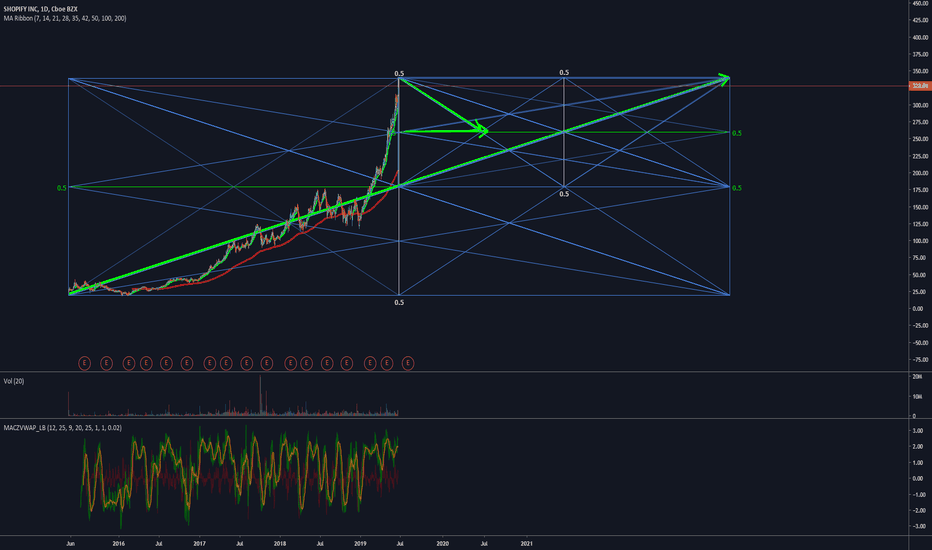This screenshot has height=550, width=932.
Task: Open the first (leftmost) earnings E marker
Action: (x=84, y=363)
